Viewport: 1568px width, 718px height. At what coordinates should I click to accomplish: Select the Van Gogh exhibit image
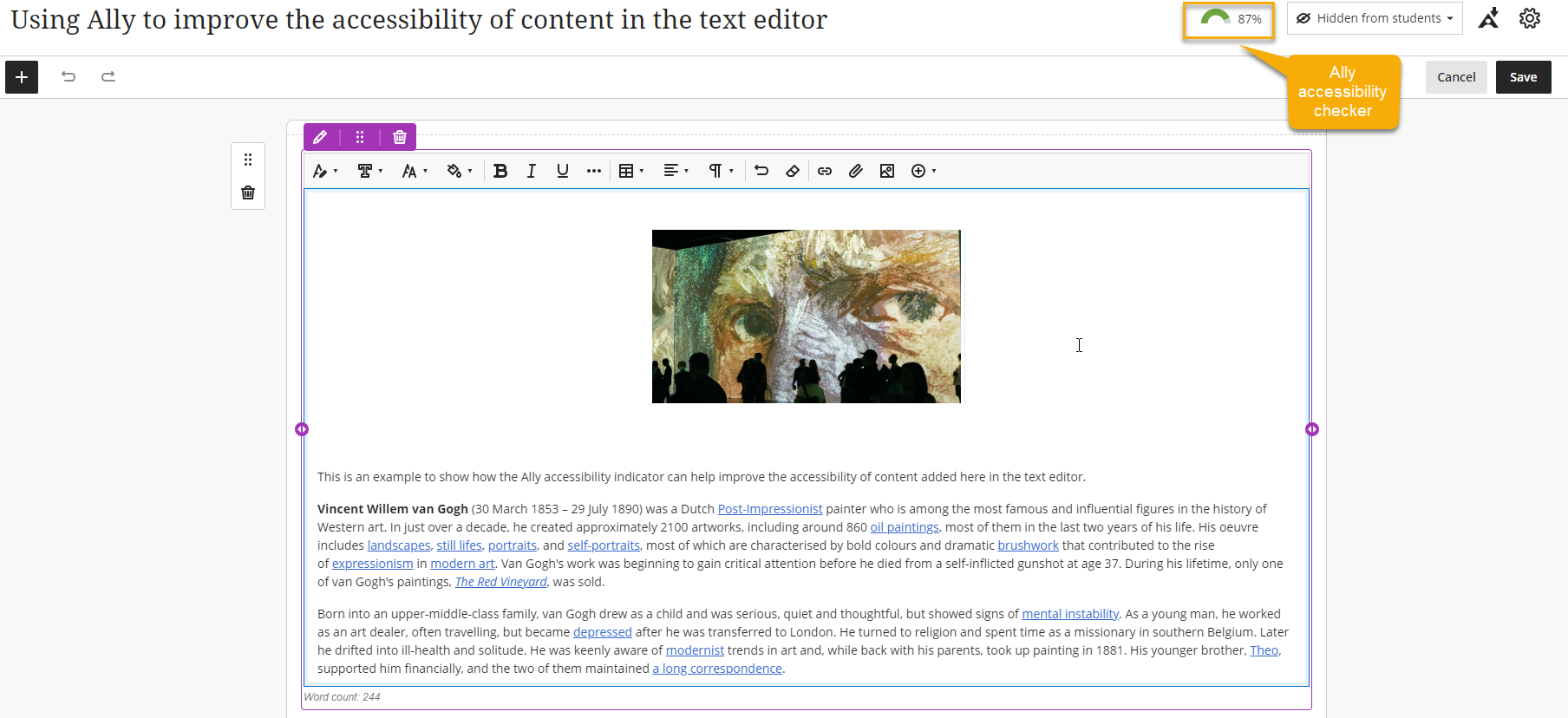[807, 317]
